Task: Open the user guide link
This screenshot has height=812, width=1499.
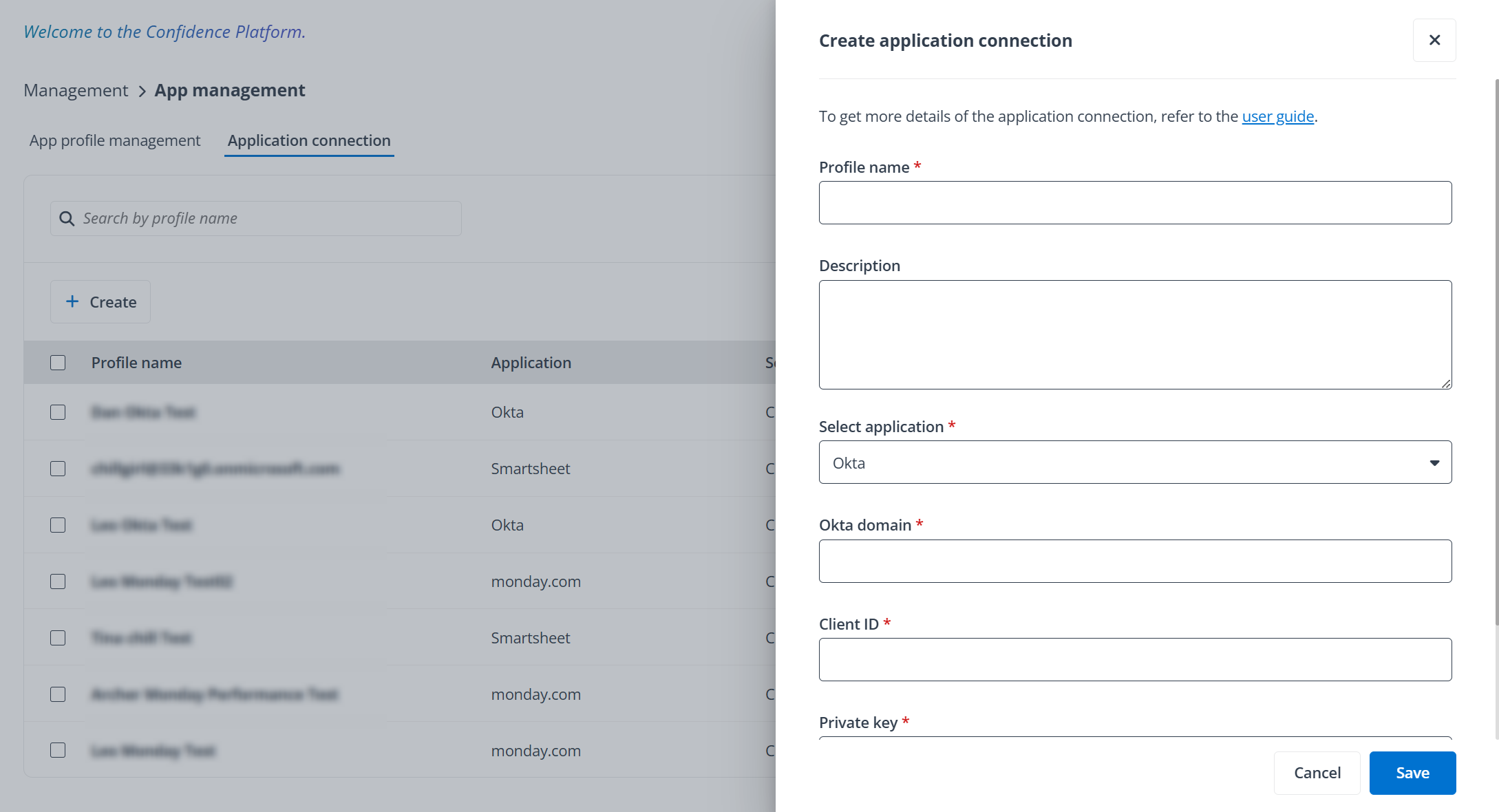Action: coord(1277,116)
